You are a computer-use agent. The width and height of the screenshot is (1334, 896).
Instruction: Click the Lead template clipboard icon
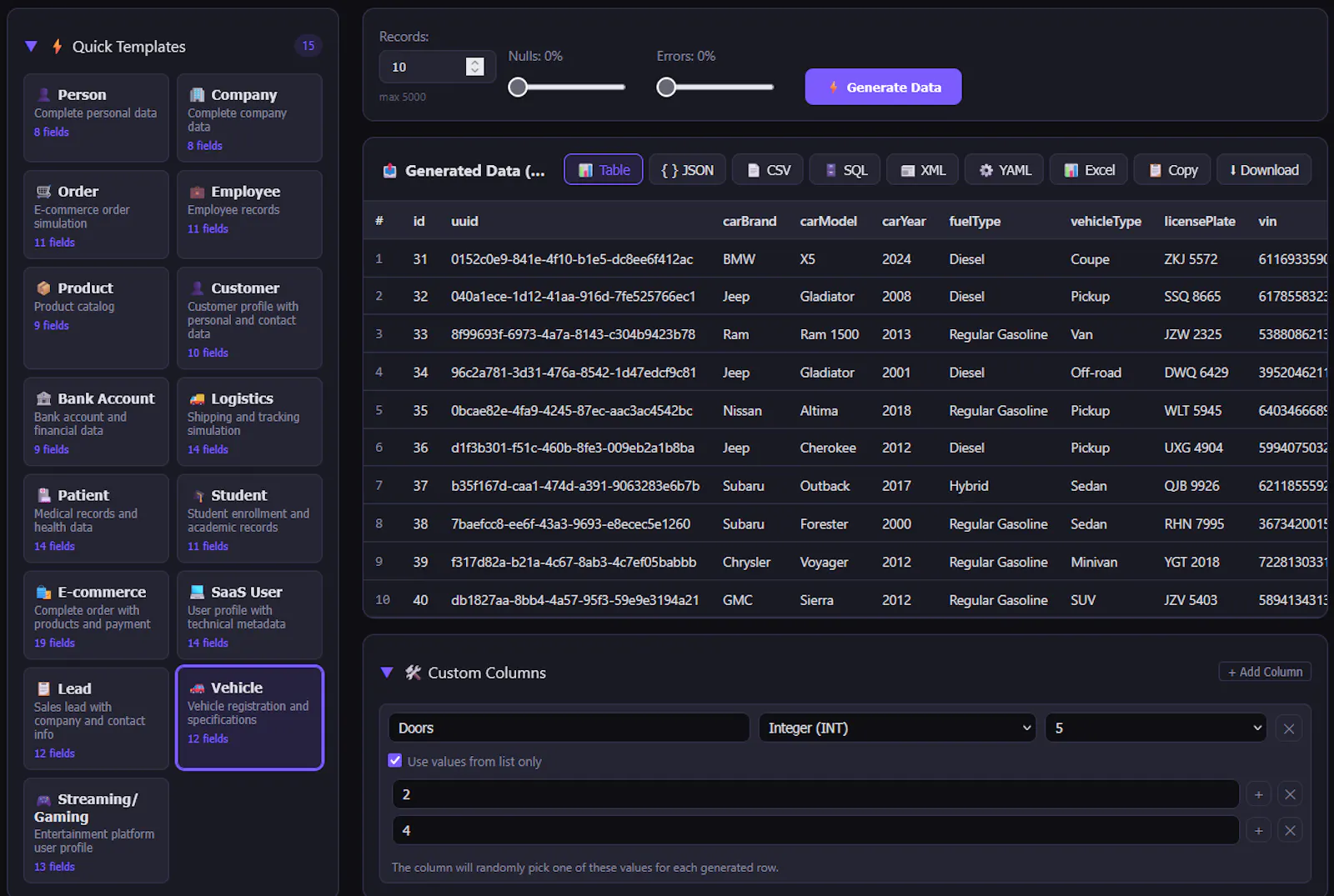click(43, 689)
